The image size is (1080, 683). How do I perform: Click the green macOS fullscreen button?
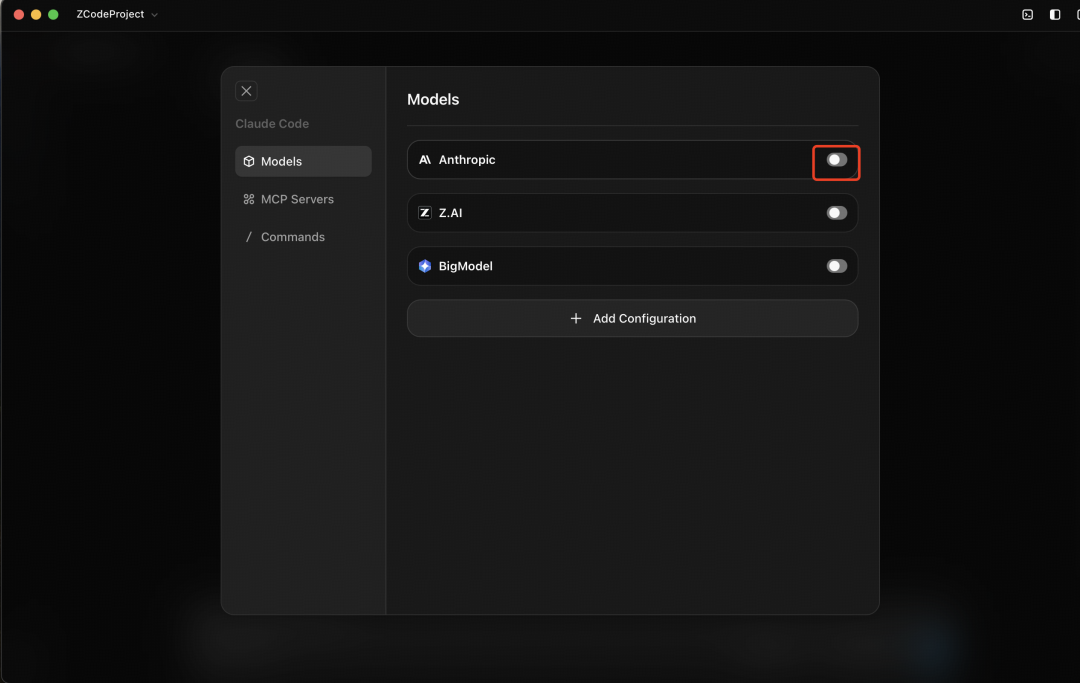coord(53,14)
